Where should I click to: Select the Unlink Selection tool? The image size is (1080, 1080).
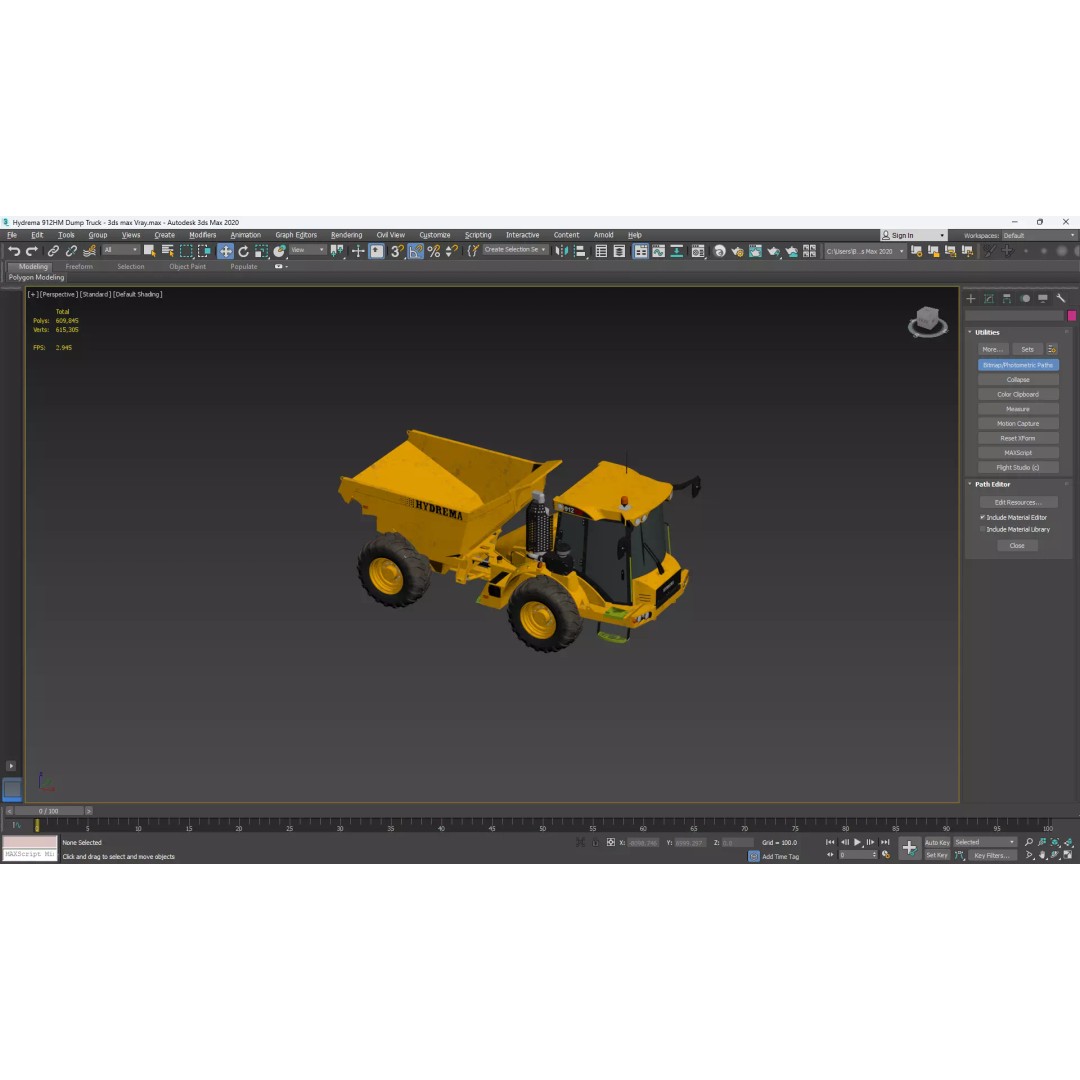point(71,251)
